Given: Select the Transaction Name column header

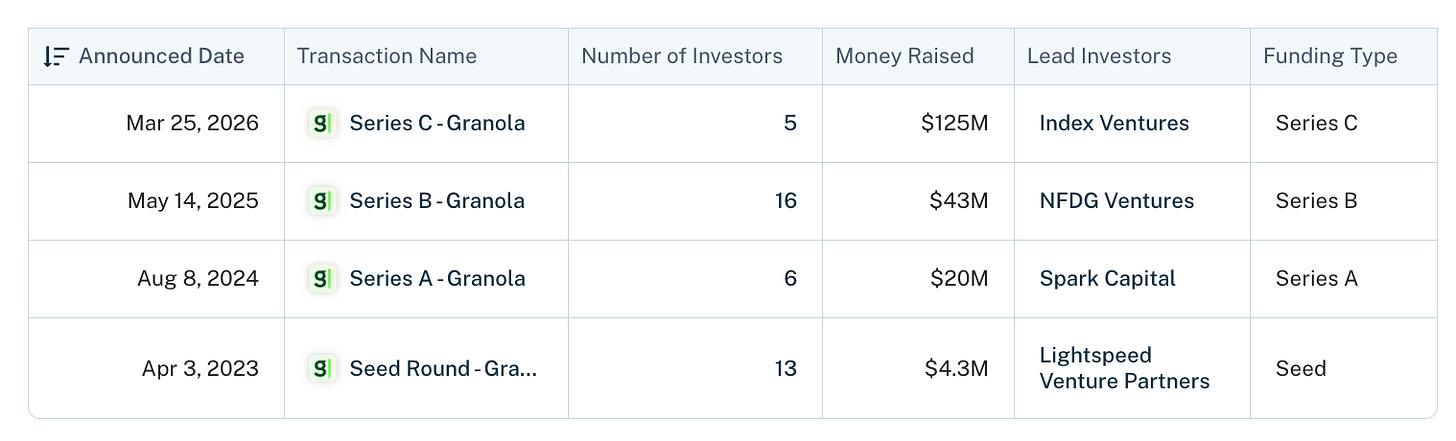Looking at the screenshot, I should pos(386,56).
